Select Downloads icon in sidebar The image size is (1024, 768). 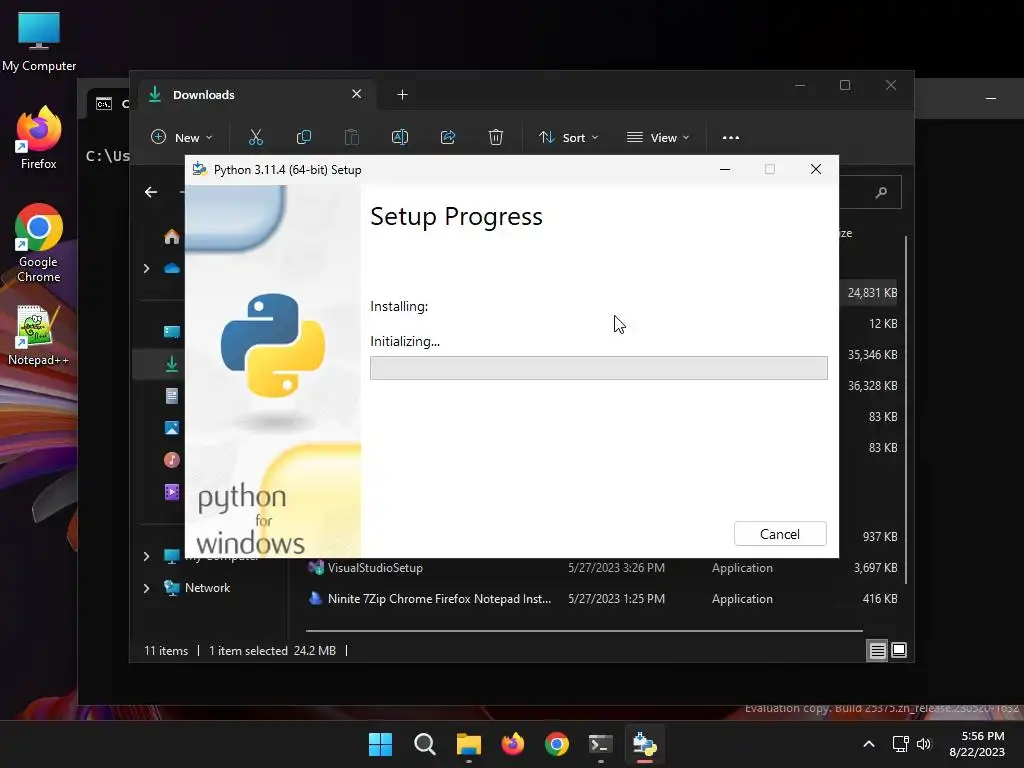pos(172,364)
